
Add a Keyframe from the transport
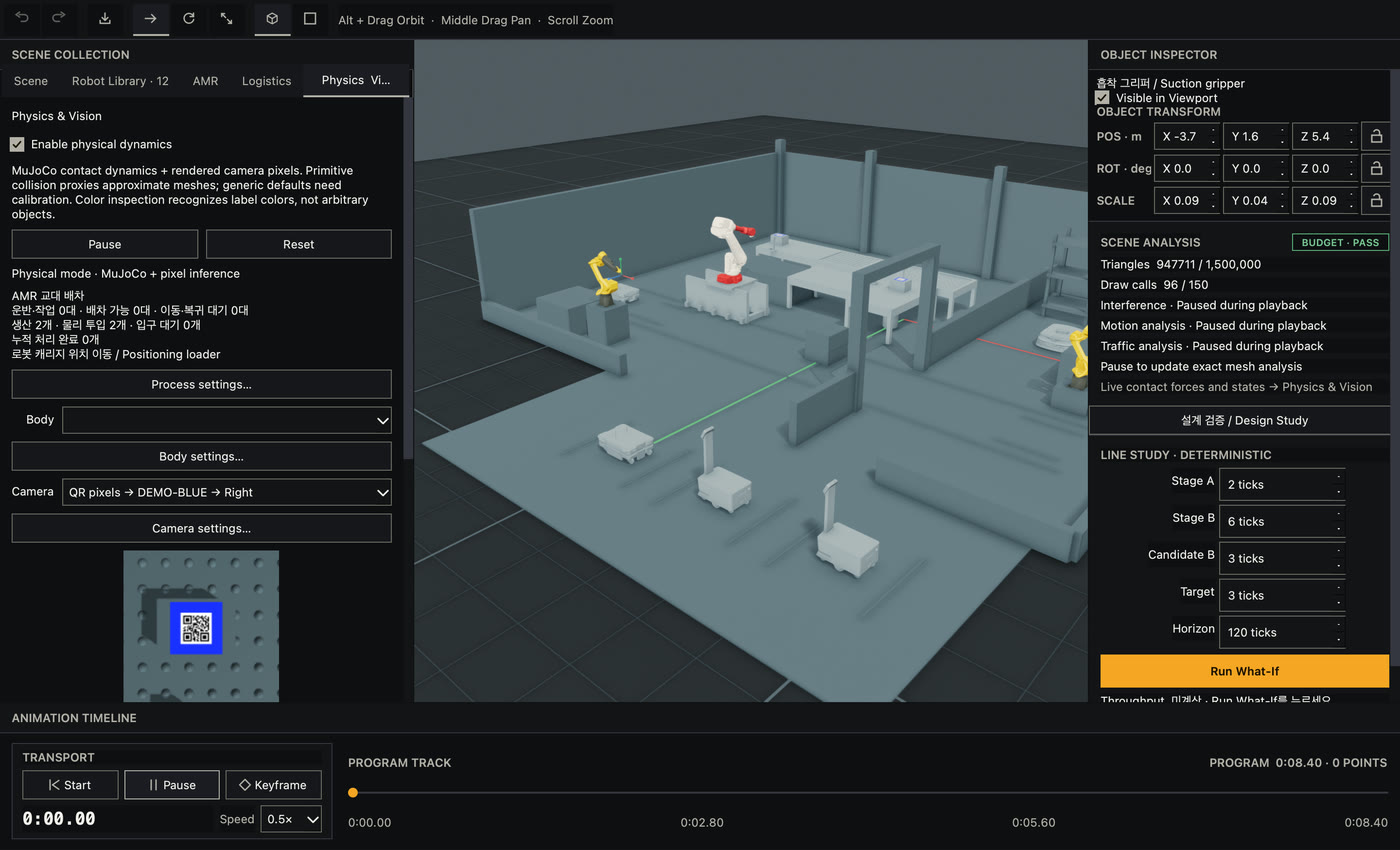(x=273, y=785)
